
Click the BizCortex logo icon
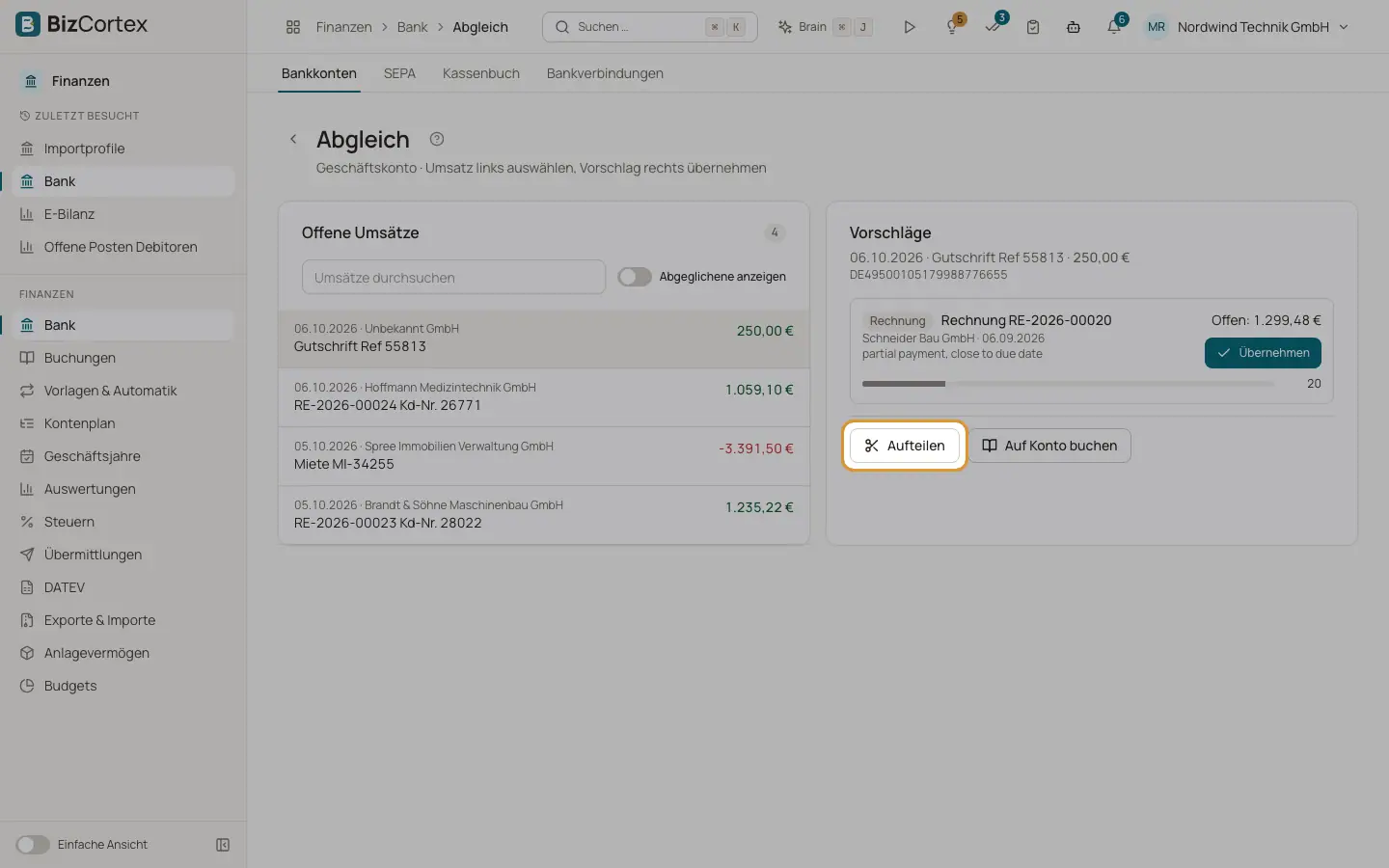click(x=28, y=24)
